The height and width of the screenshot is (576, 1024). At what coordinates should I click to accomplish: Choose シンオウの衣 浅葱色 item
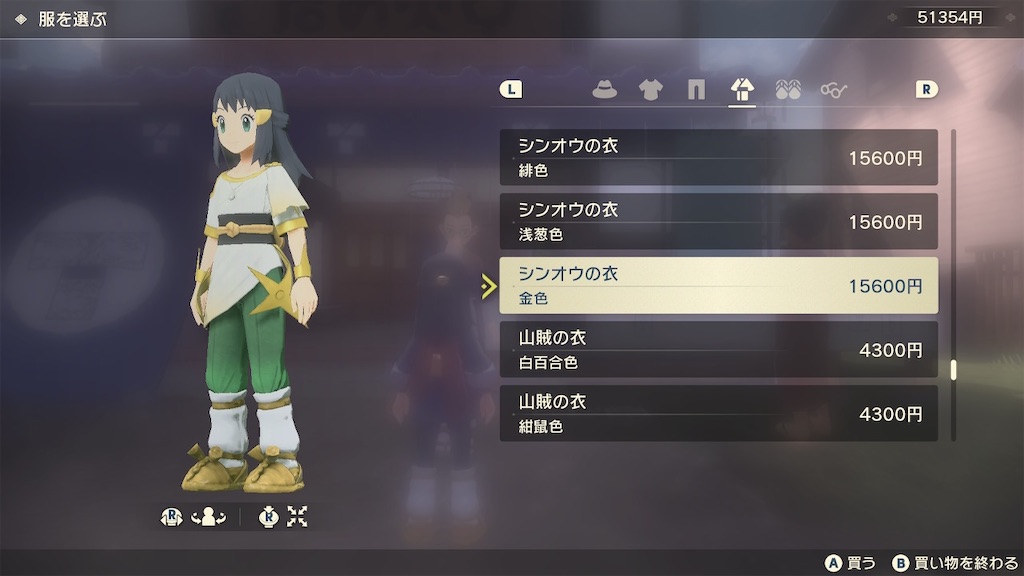[x=718, y=221]
